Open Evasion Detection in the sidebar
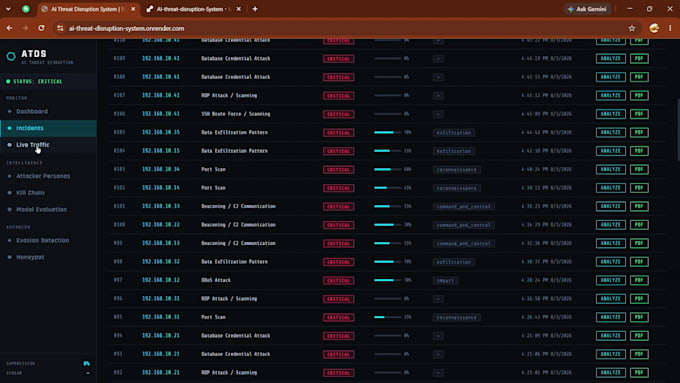This screenshot has height=383, width=680. click(x=42, y=240)
